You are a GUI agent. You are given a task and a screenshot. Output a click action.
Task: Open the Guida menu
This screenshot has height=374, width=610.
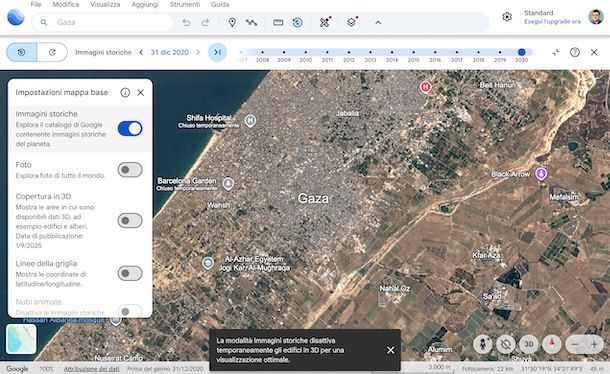coord(220,4)
